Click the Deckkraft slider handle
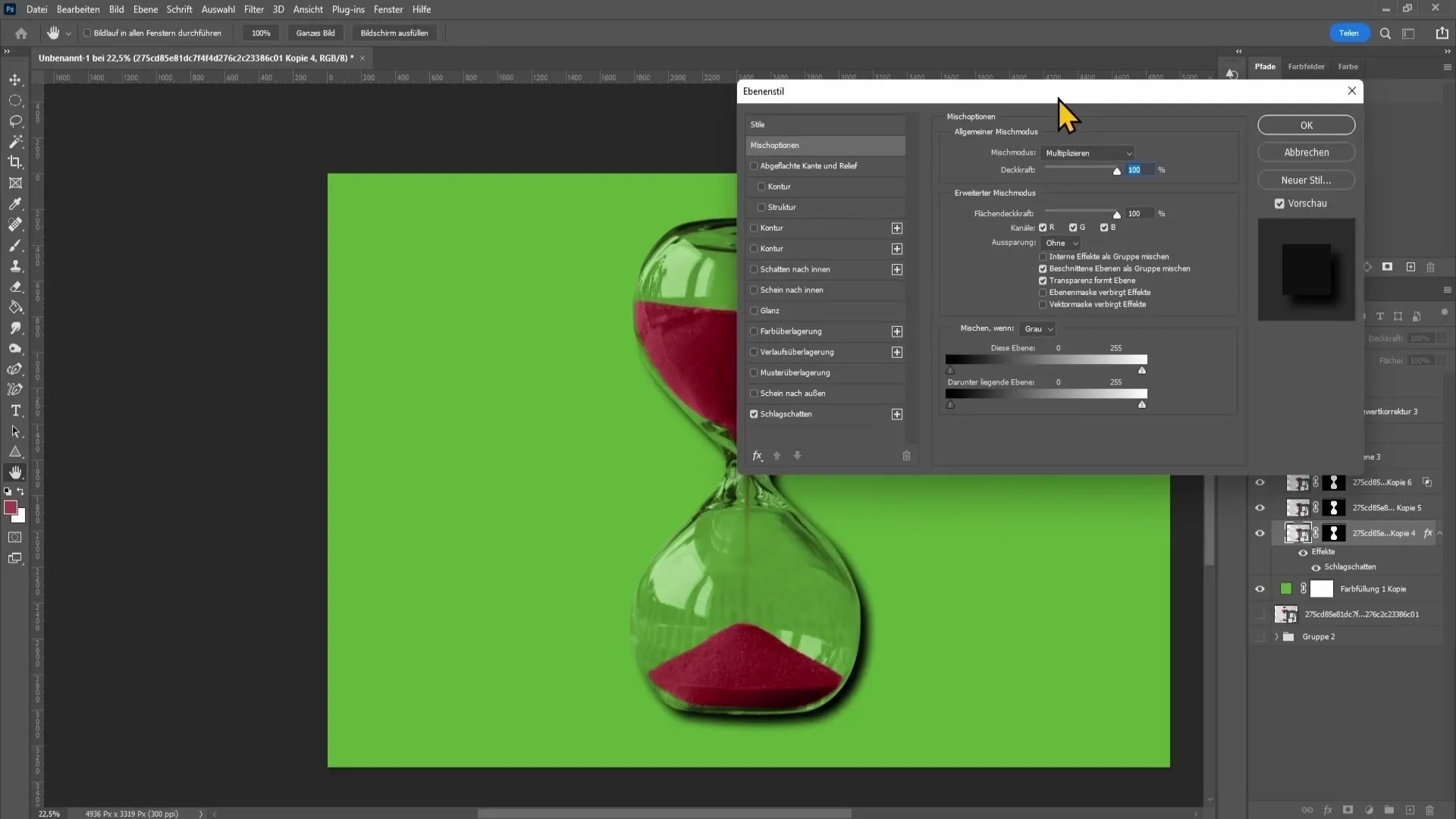This screenshot has width=1456, height=819. (1116, 171)
